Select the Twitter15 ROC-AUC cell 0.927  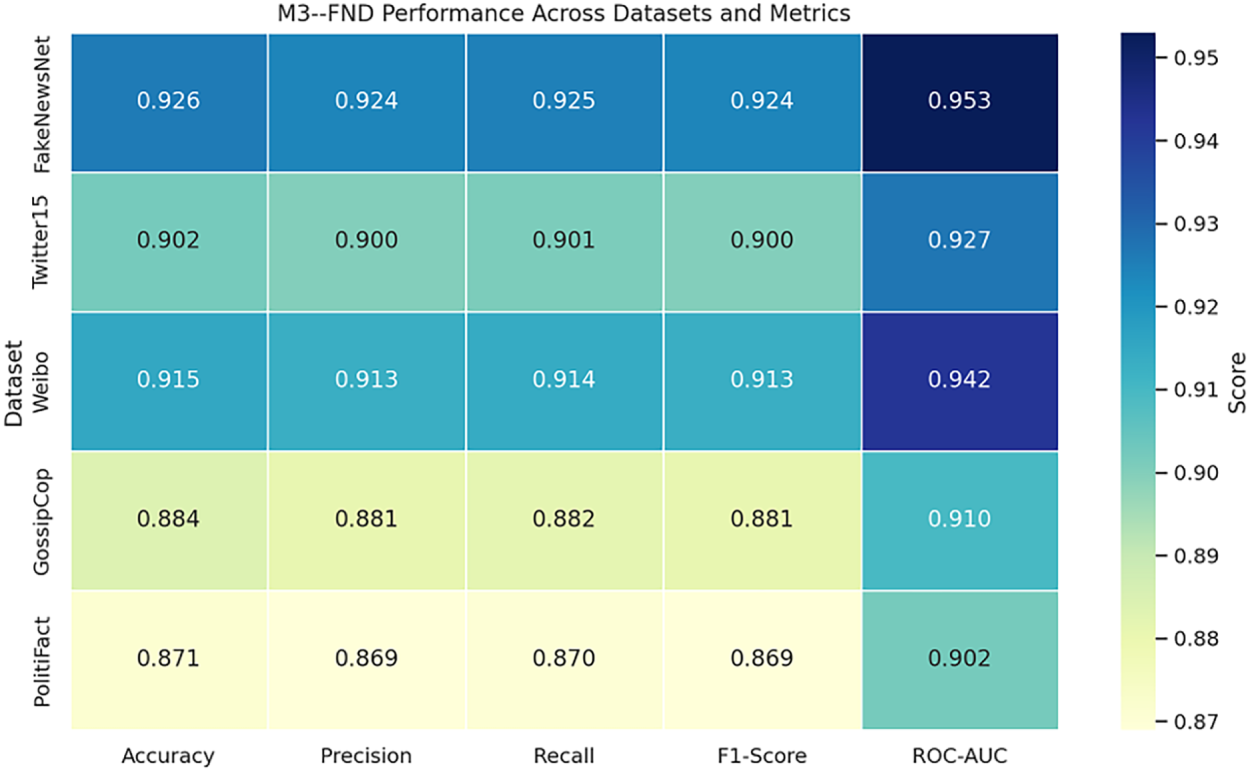958,241
